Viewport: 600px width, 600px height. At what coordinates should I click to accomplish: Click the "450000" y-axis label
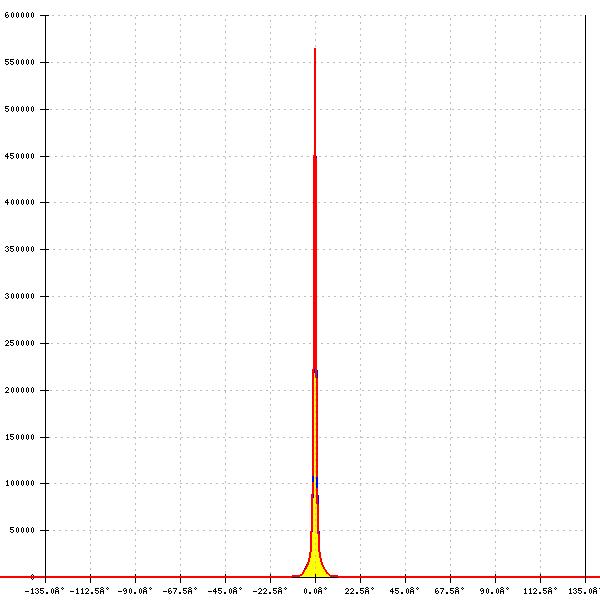pyautogui.click(x=20, y=156)
